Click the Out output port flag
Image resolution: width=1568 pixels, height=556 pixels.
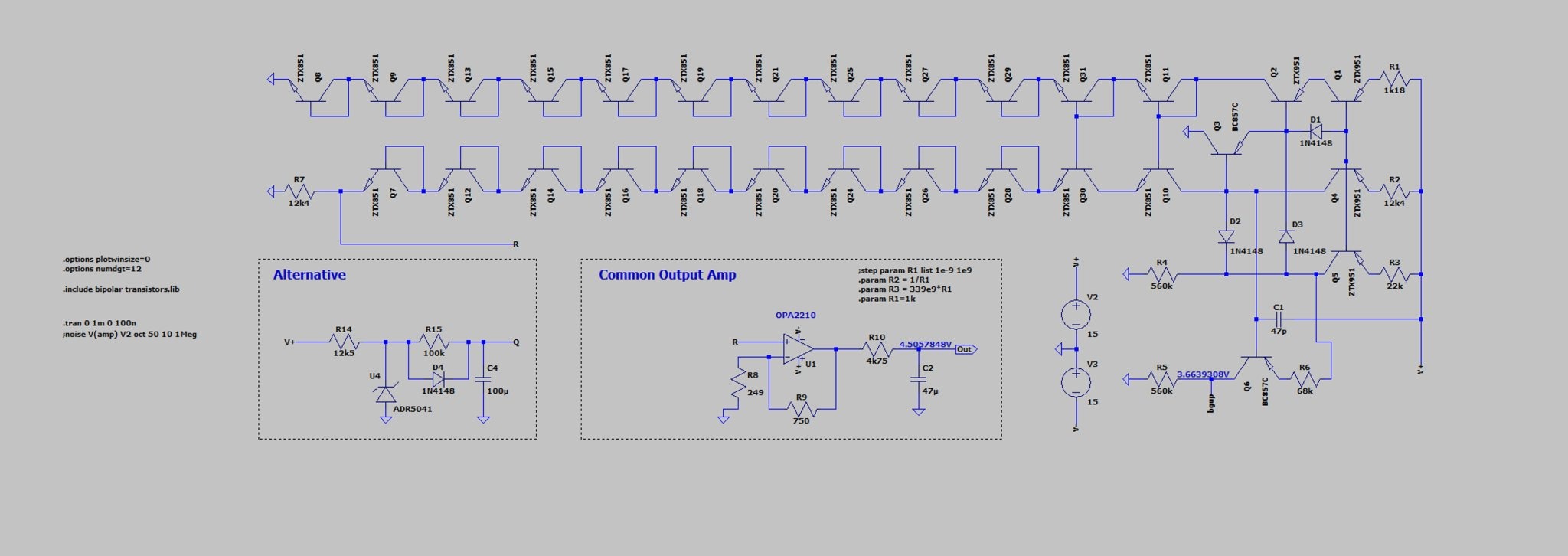(966, 349)
